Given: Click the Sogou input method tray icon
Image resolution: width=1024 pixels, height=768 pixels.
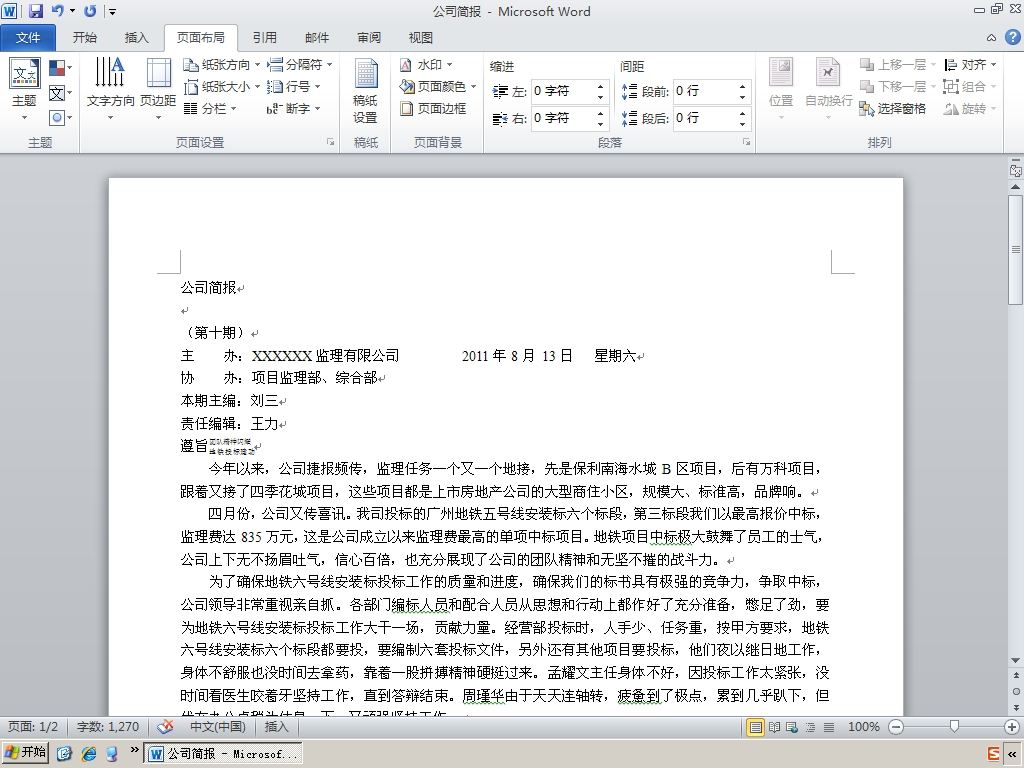Looking at the screenshot, I should 993,754.
